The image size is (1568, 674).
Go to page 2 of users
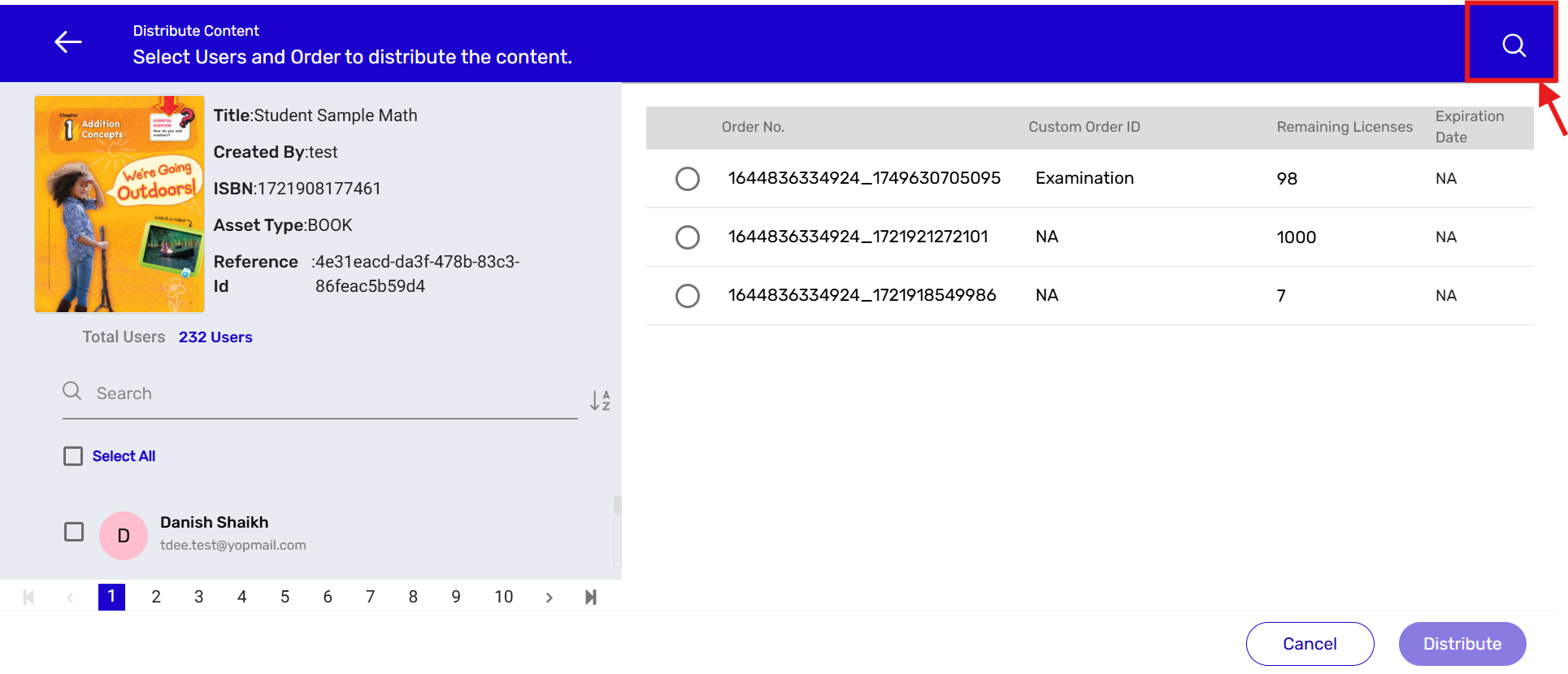[156, 598]
